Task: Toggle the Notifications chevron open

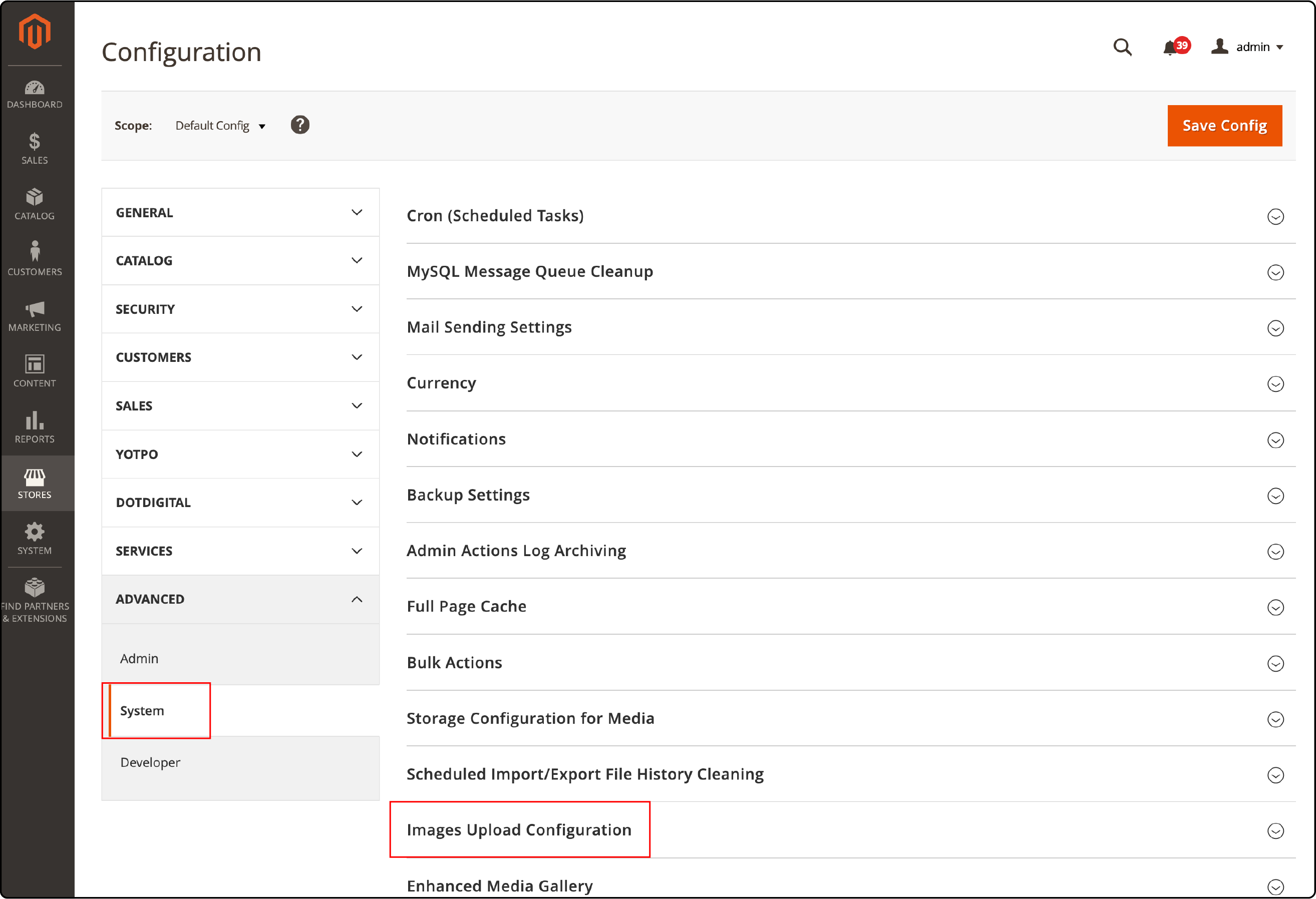Action: point(1276,439)
